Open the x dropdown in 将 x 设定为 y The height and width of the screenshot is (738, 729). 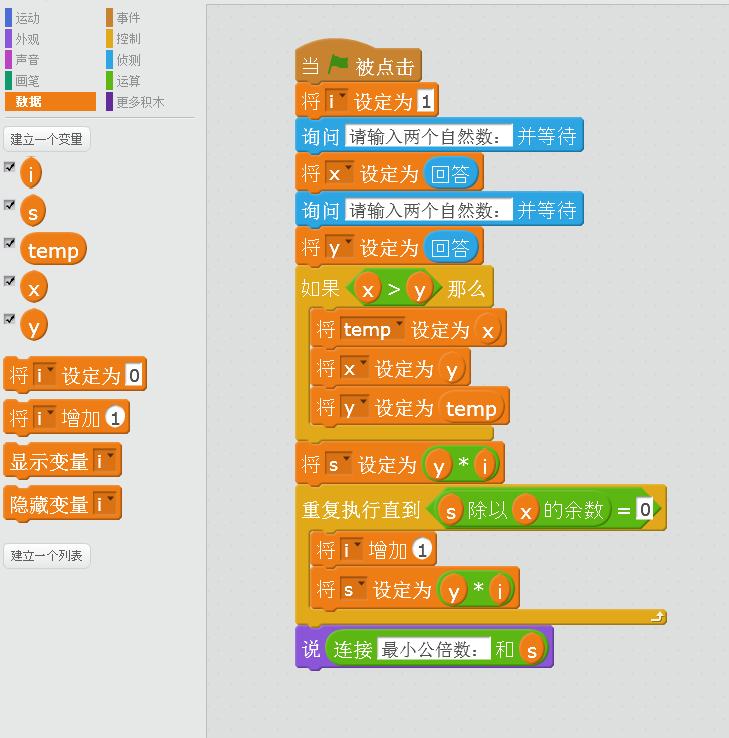(x=354, y=368)
